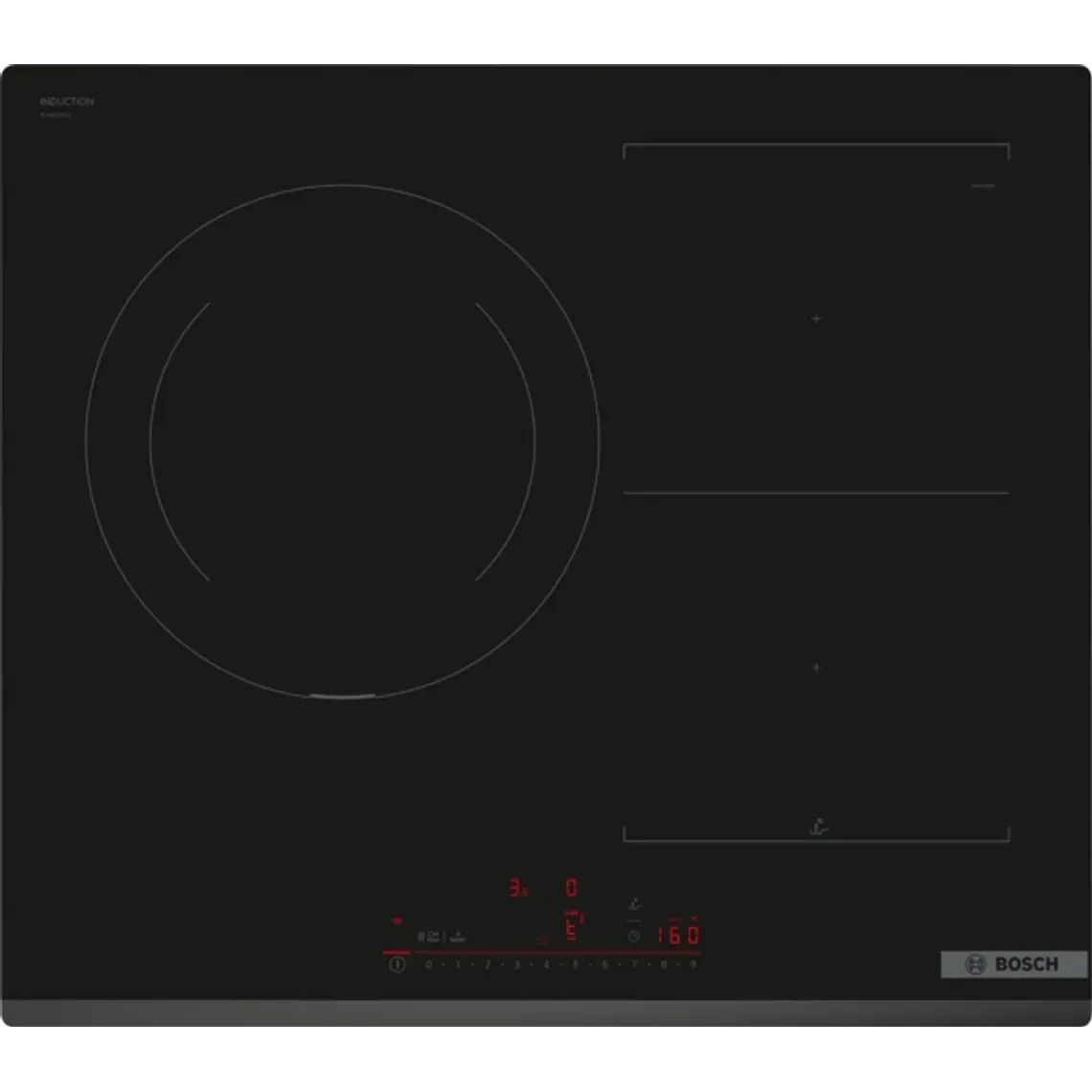This screenshot has width=1092, height=1092.
Task: Tap the timer display reading 160
Action: [x=678, y=934]
